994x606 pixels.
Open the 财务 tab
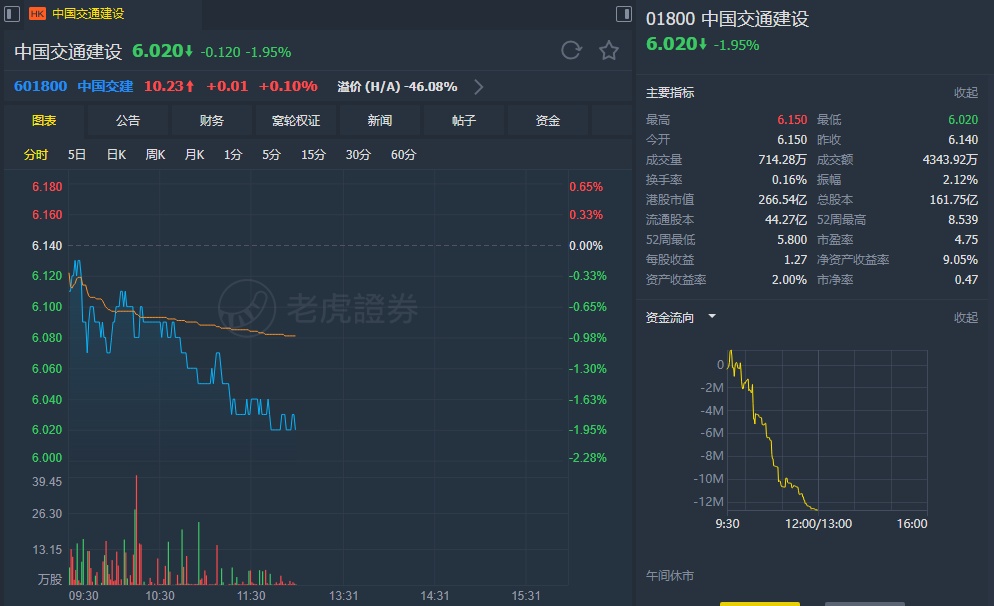click(212, 121)
